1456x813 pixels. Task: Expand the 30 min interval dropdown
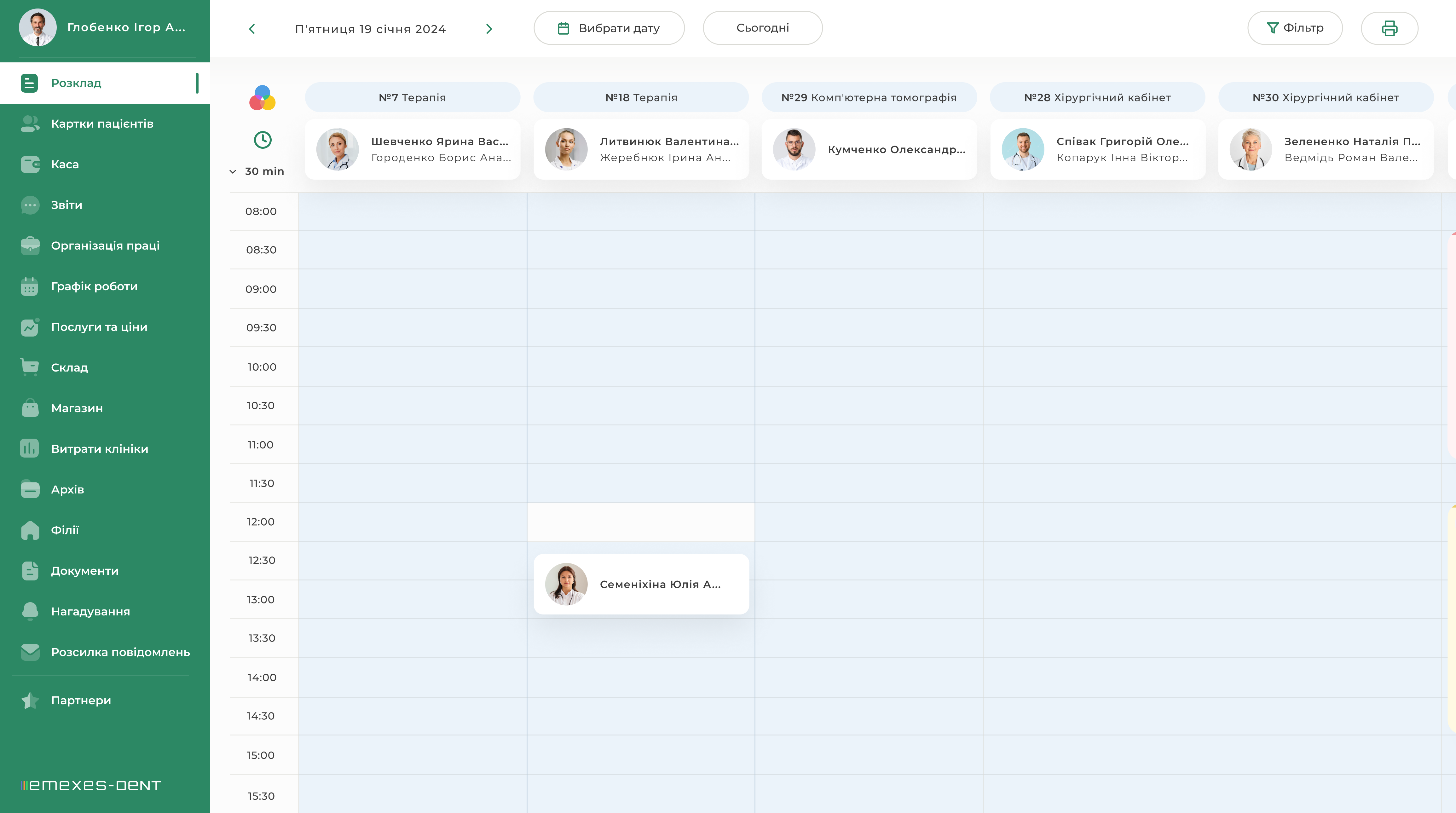pos(257,171)
